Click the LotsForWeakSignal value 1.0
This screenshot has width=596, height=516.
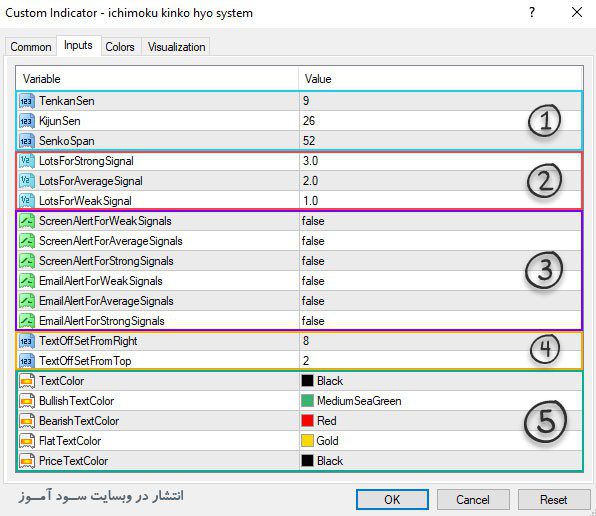pos(310,201)
